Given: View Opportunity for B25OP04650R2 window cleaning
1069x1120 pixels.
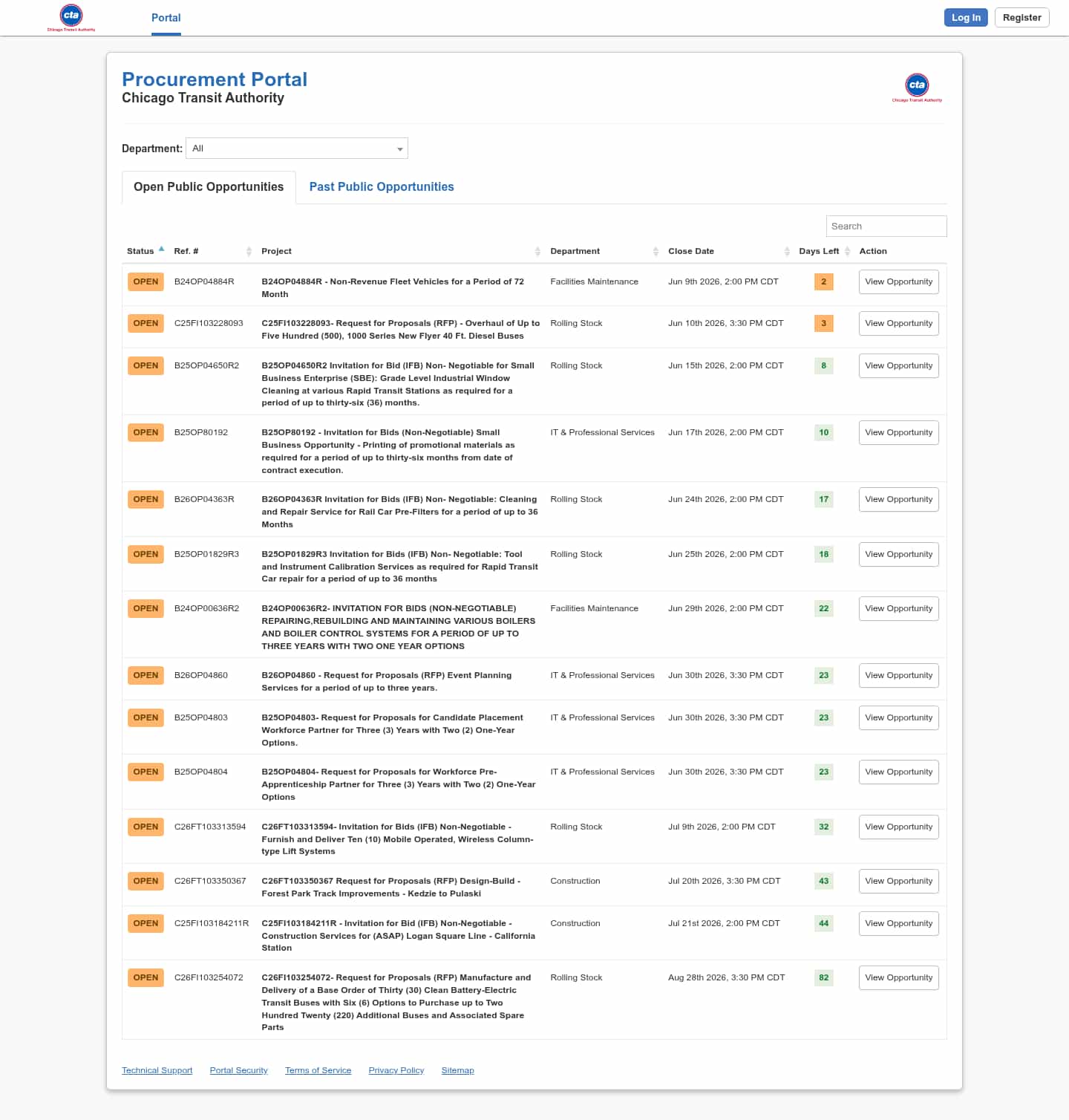Looking at the screenshot, I should (899, 366).
